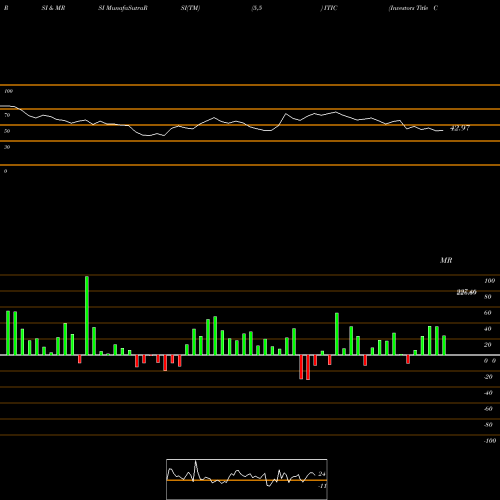Viewport: 500px width, 500px height.
Task: Click the tallest green bar in MR histogram
Action: point(87,315)
